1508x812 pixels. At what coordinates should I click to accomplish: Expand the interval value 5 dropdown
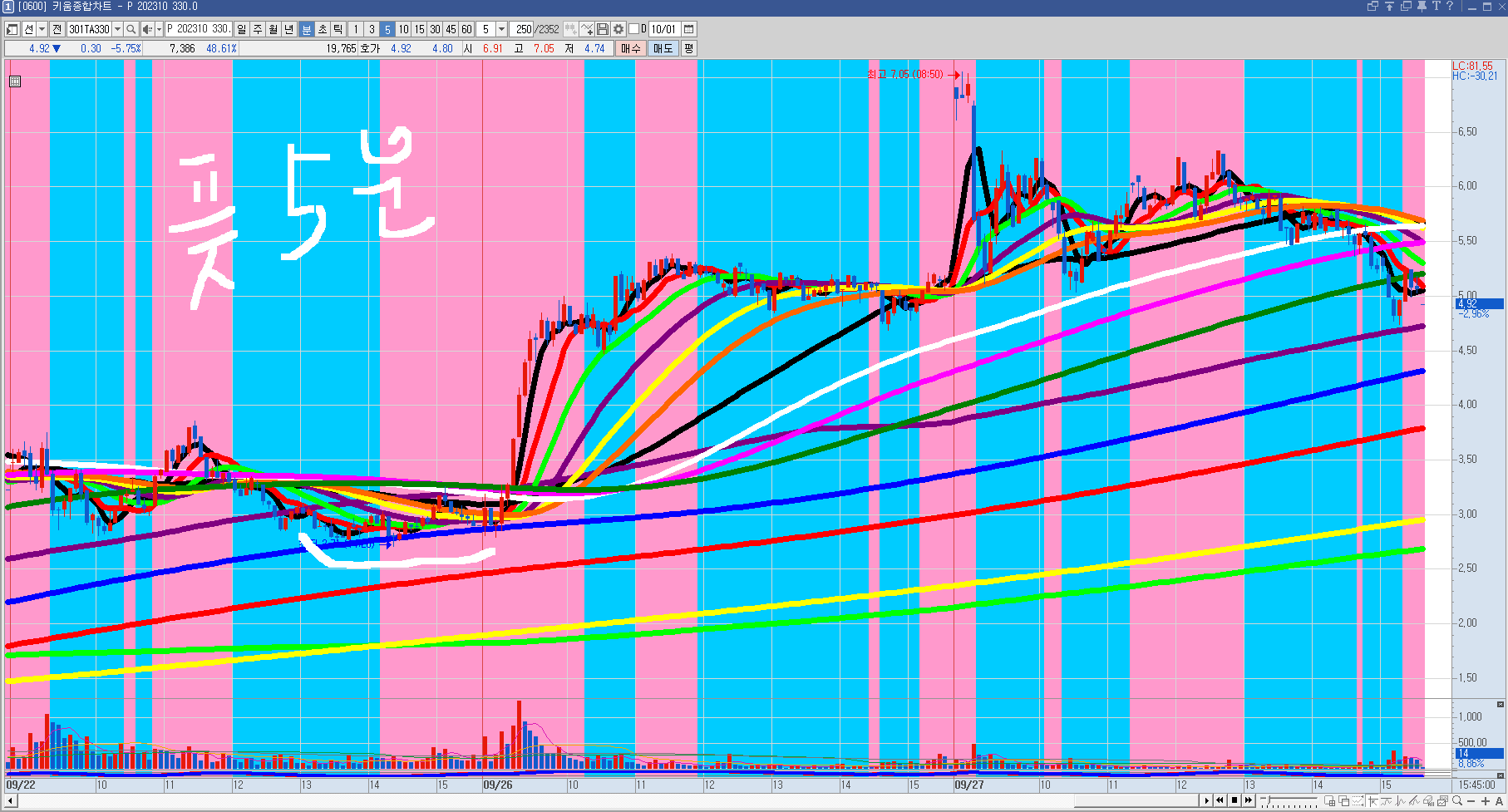coord(501,29)
